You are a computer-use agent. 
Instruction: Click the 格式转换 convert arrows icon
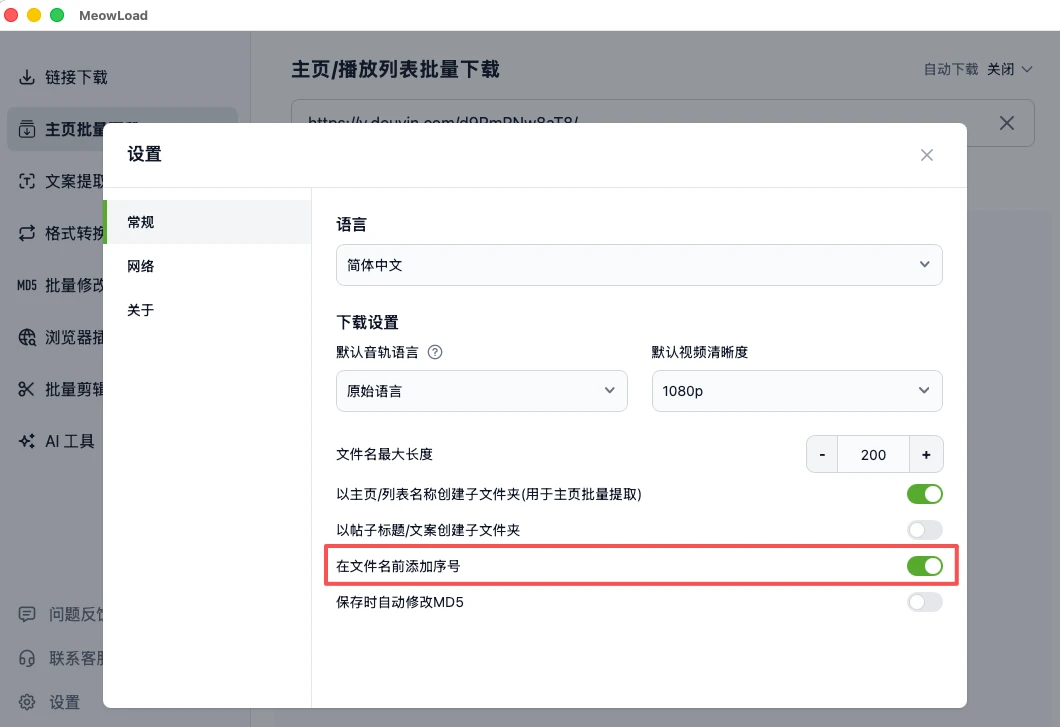pyautogui.click(x=27, y=233)
